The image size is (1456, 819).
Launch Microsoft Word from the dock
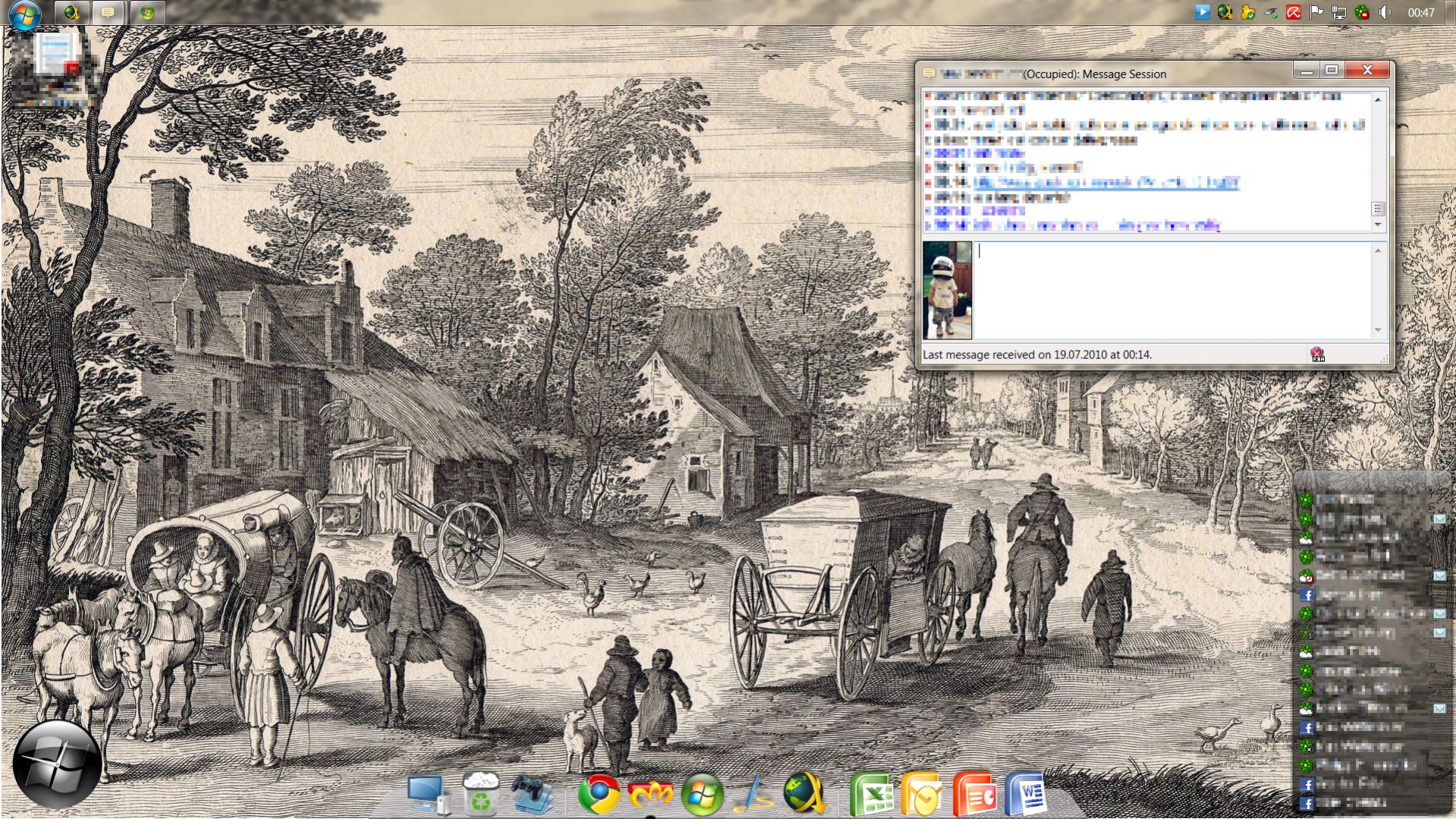1025,794
